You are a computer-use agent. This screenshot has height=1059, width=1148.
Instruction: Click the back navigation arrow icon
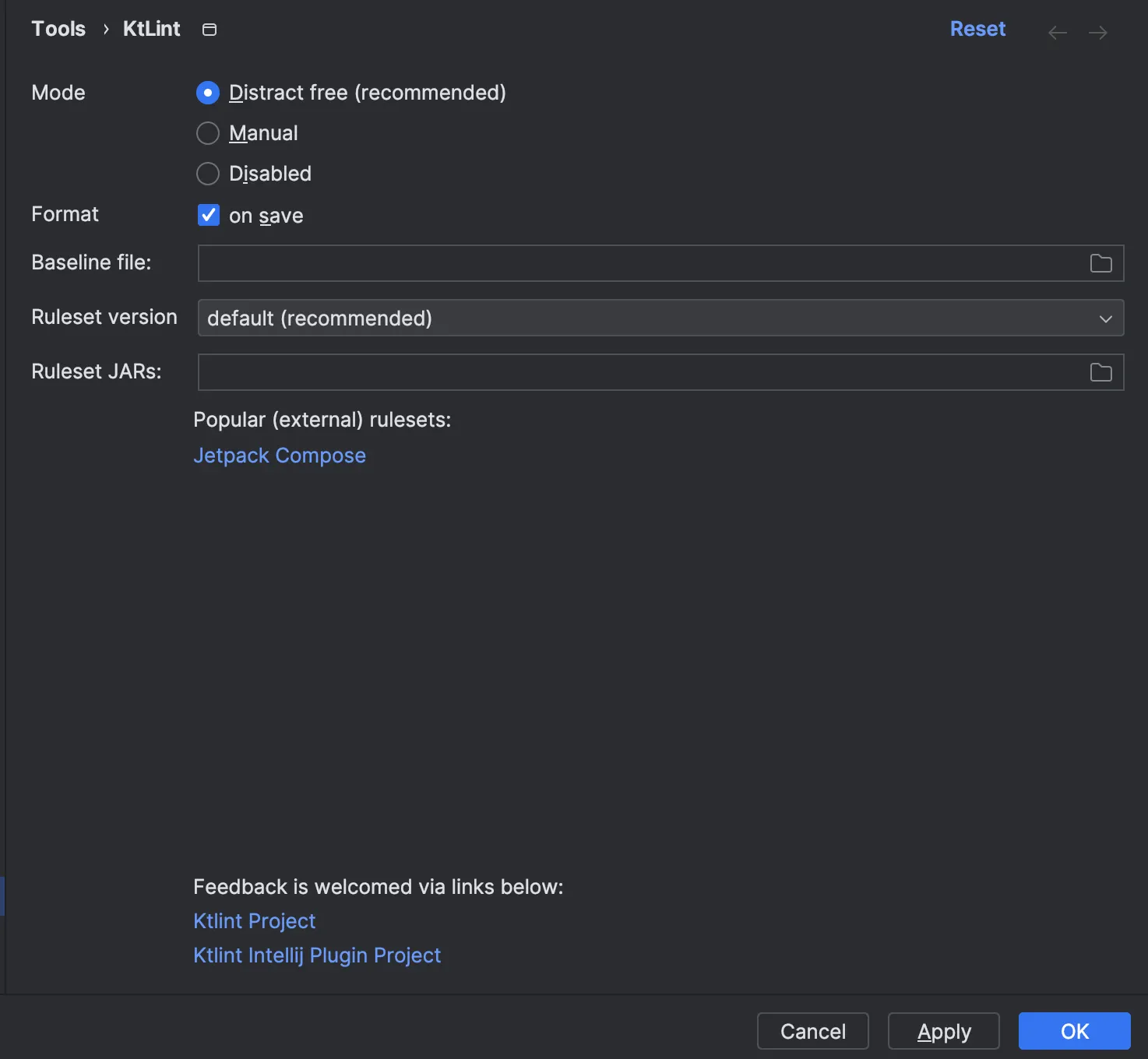[1057, 33]
